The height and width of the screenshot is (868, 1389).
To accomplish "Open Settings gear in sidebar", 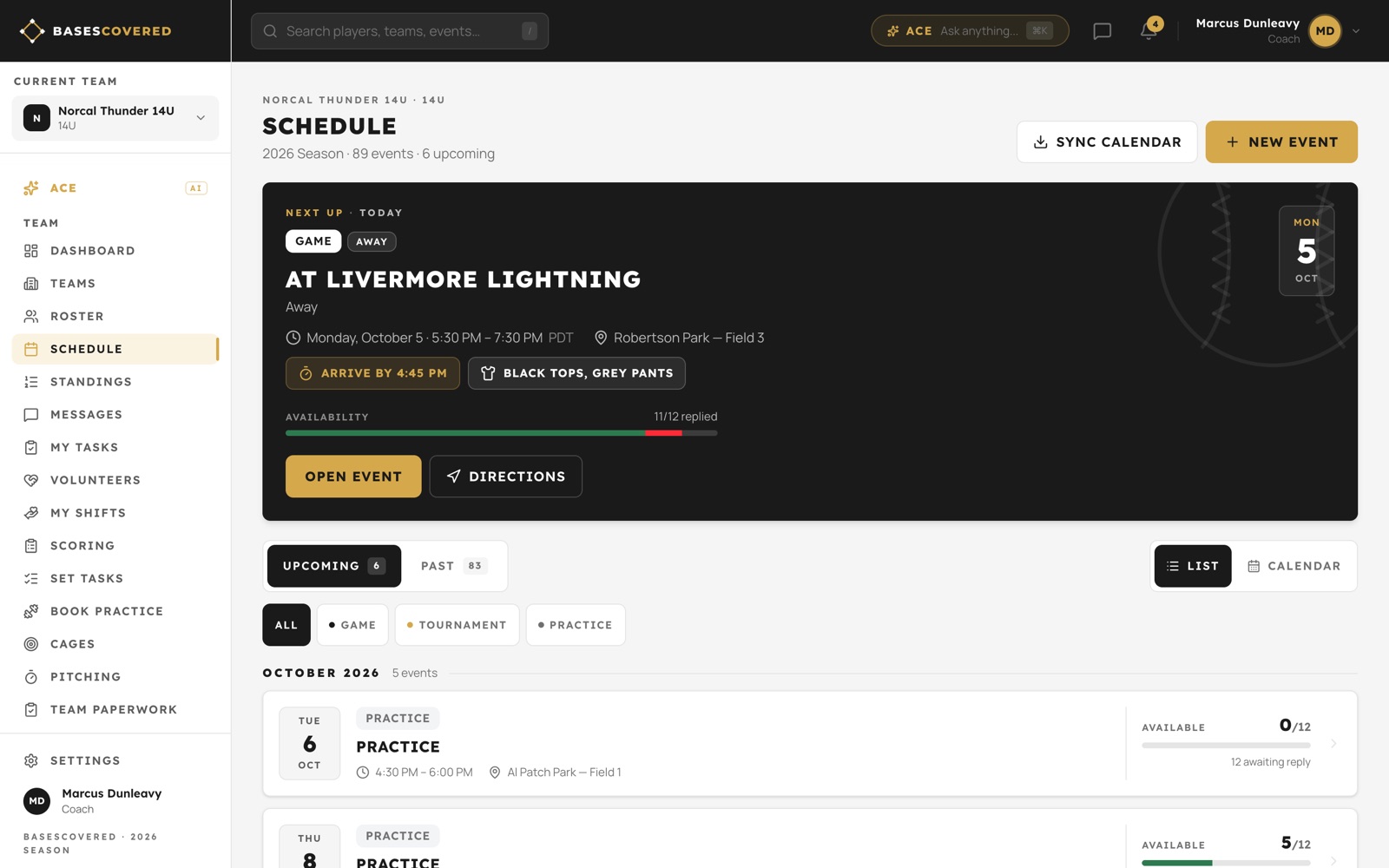I will 115,760.
